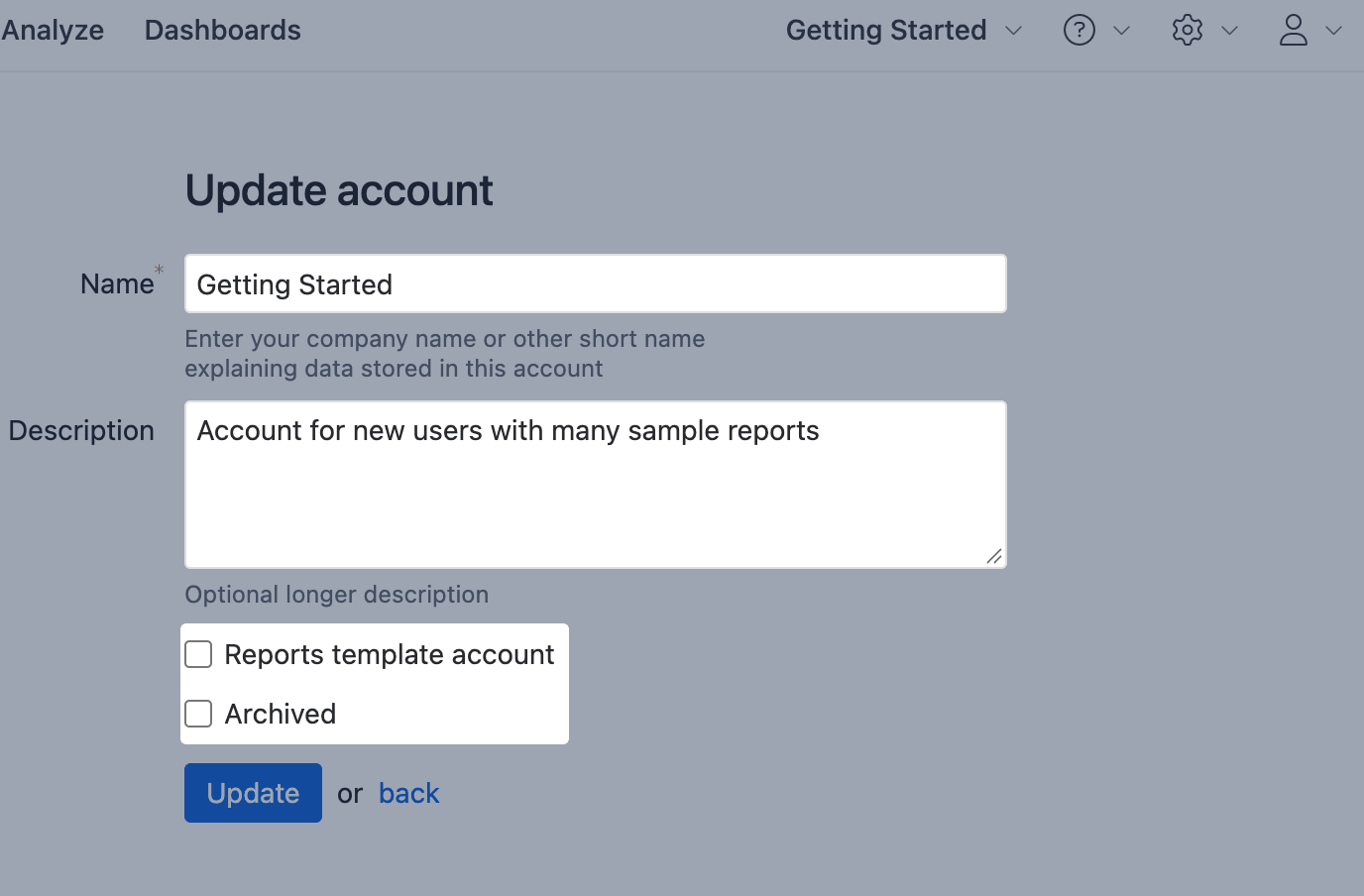
Task: Focus the Name input field
Action: pyautogui.click(x=596, y=283)
